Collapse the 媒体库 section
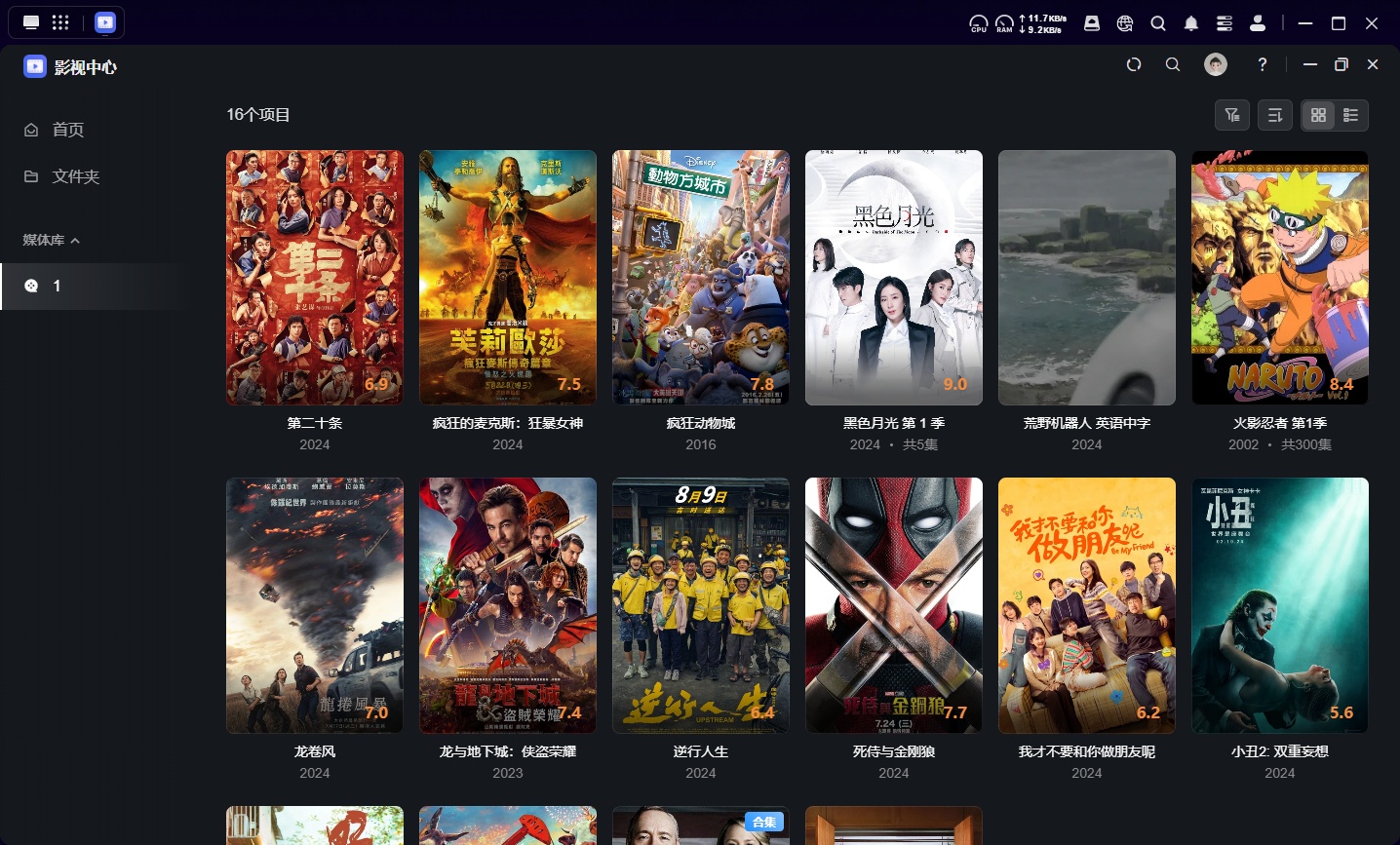The image size is (1400, 845). 52,240
